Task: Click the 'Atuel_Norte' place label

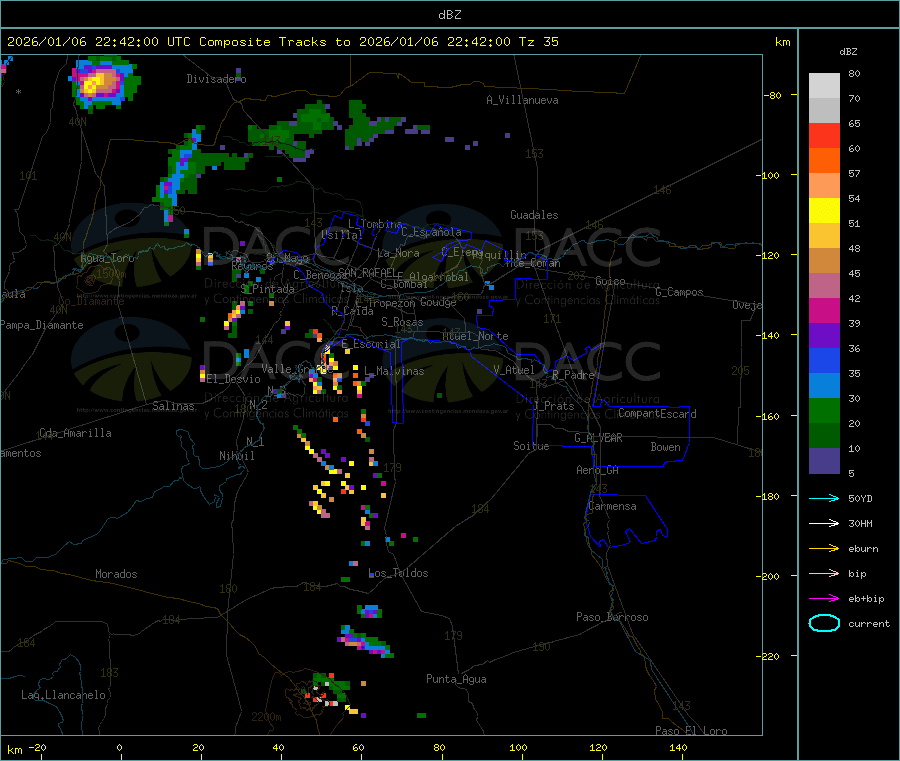Action: coord(475,336)
